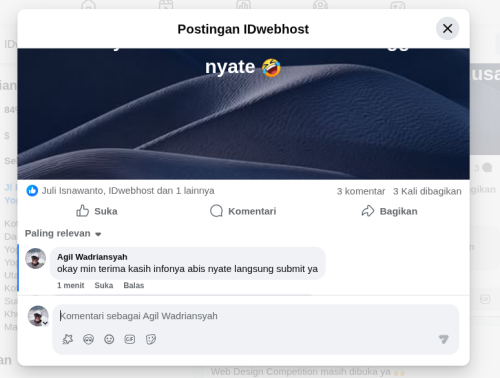Focus the Komentari sebagai Agil Wadriansyah field
The height and width of the screenshot is (378, 500).
pyautogui.click(x=256, y=316)
